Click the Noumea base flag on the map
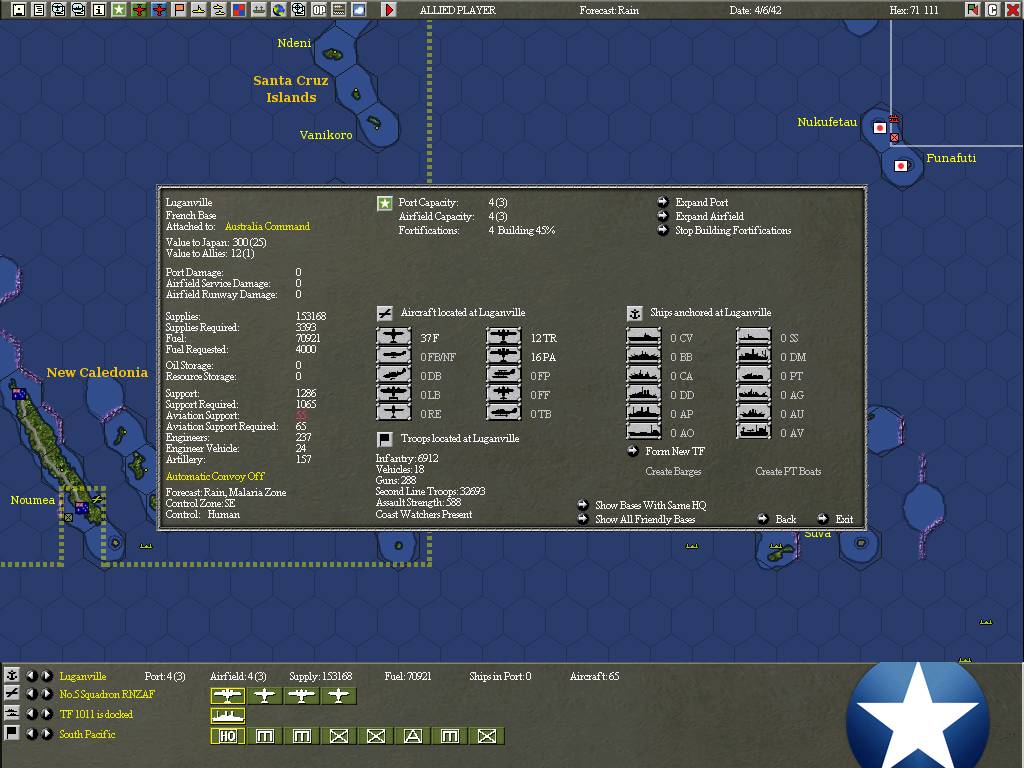The height and width of the screenshot is (768, 1024). pos(82,507)
